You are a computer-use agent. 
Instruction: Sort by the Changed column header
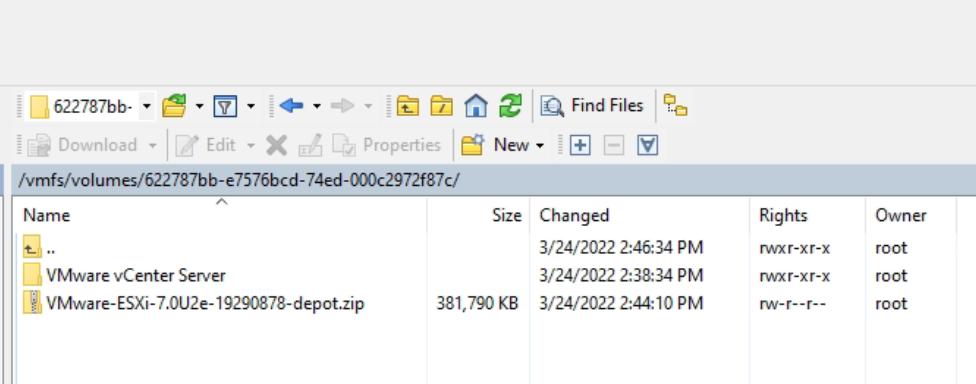574,215
